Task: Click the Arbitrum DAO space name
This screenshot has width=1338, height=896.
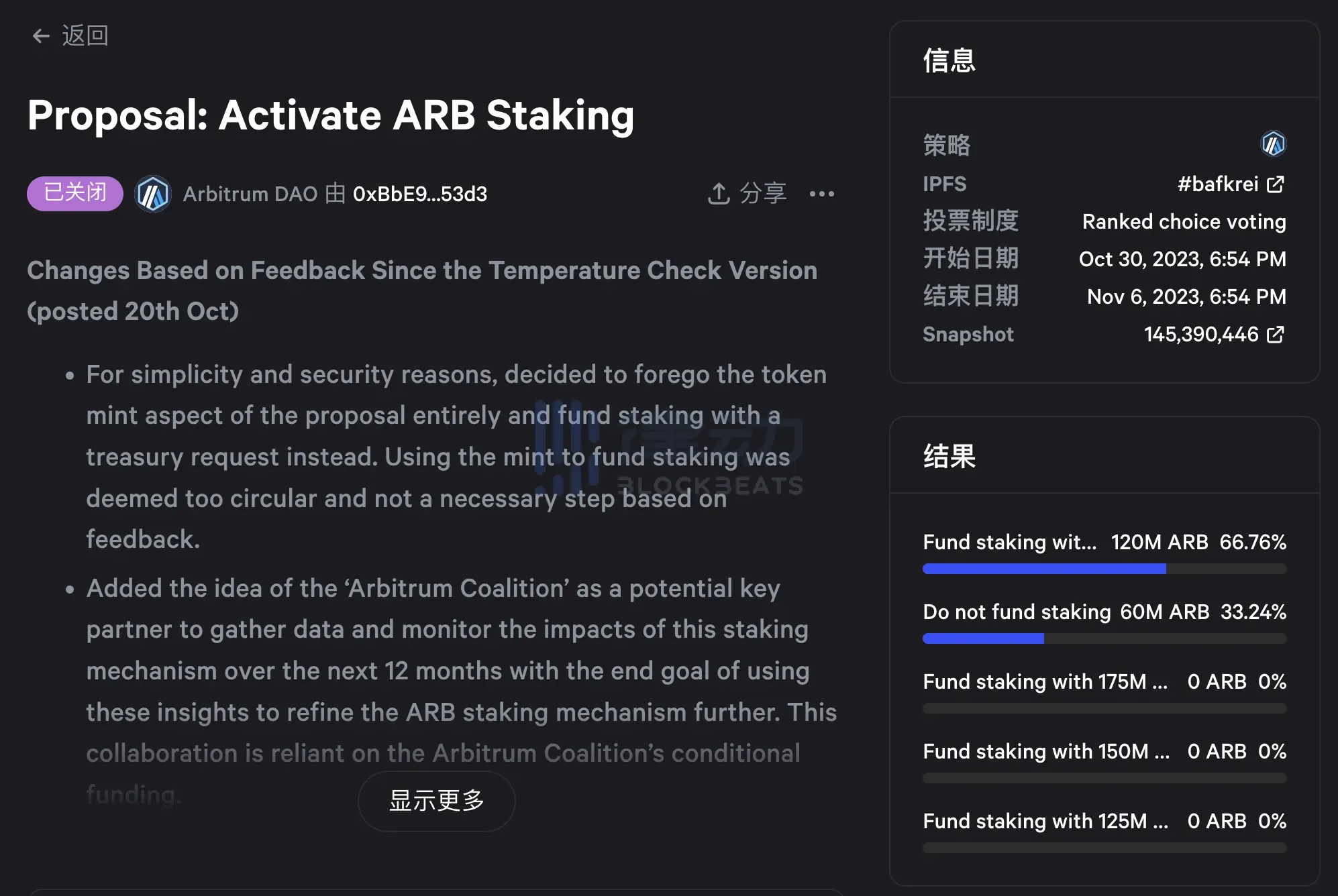Action: (250, 194)
